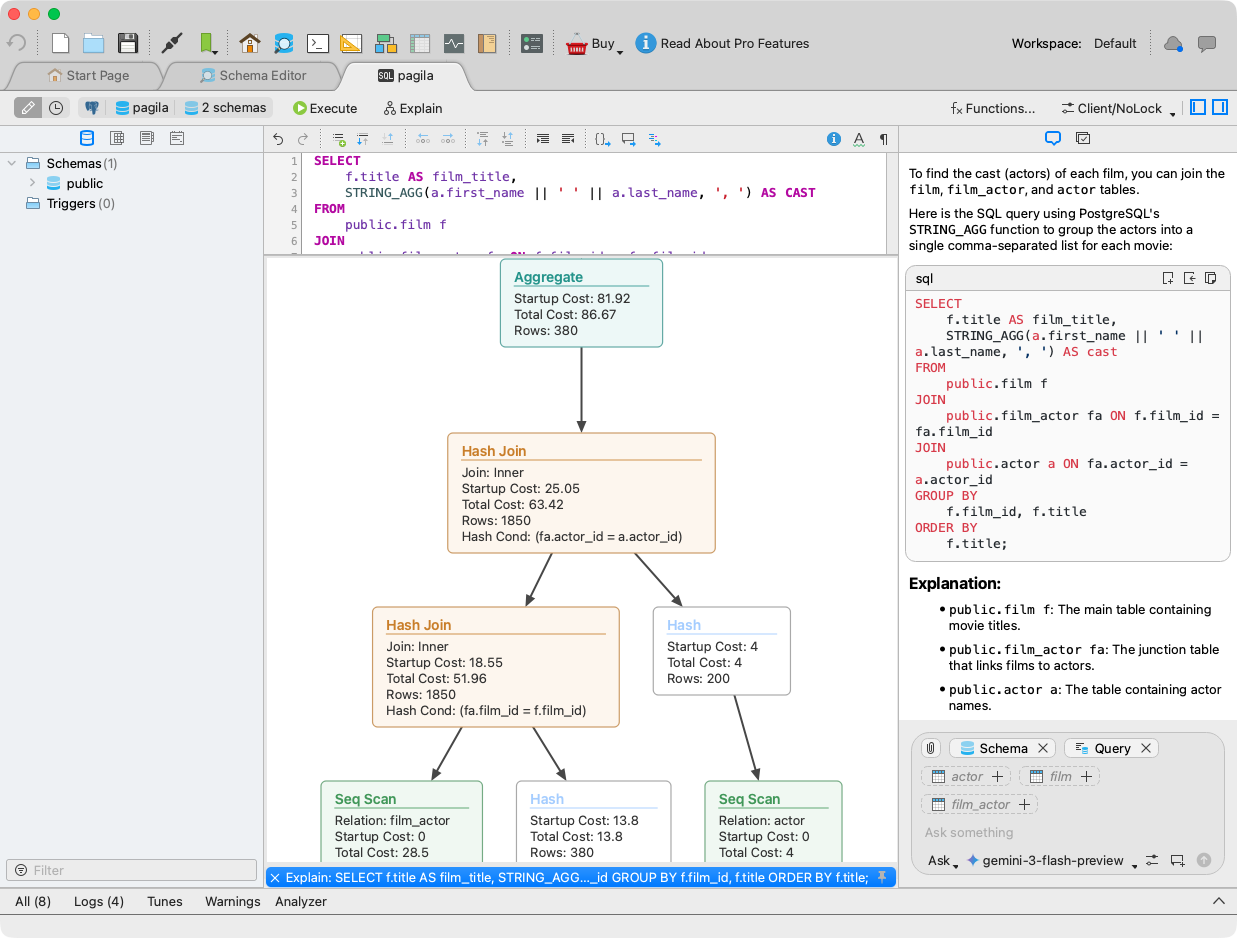Image resolution: width=1237 pixels, height=938 pixels.
Task: Open the Buy basket dropdown
Action: pos(594,44)
